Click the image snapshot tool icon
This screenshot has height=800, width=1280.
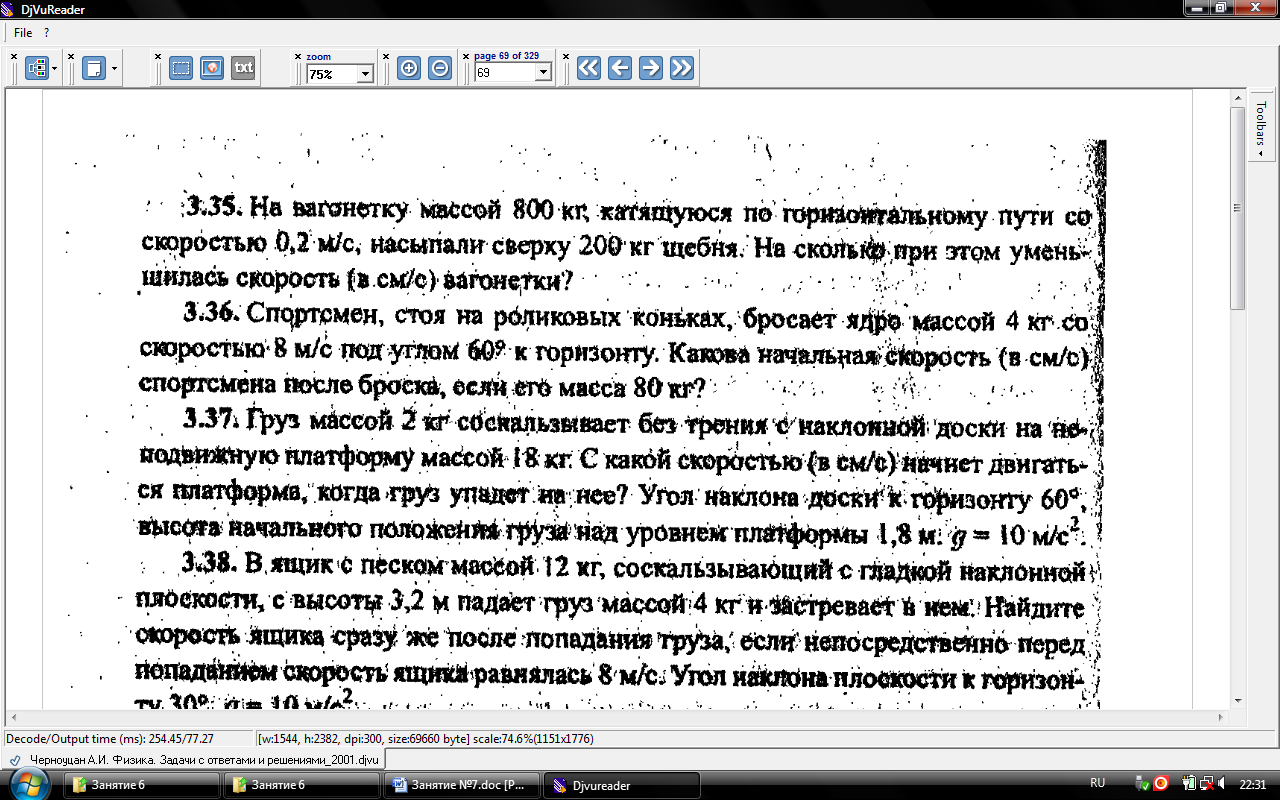(211, 68)
